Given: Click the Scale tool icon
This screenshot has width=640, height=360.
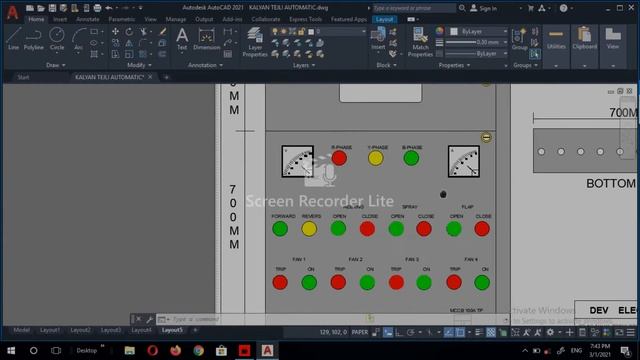Looking at the screenshot, I should pyautogui.click(x=129, y=54).
